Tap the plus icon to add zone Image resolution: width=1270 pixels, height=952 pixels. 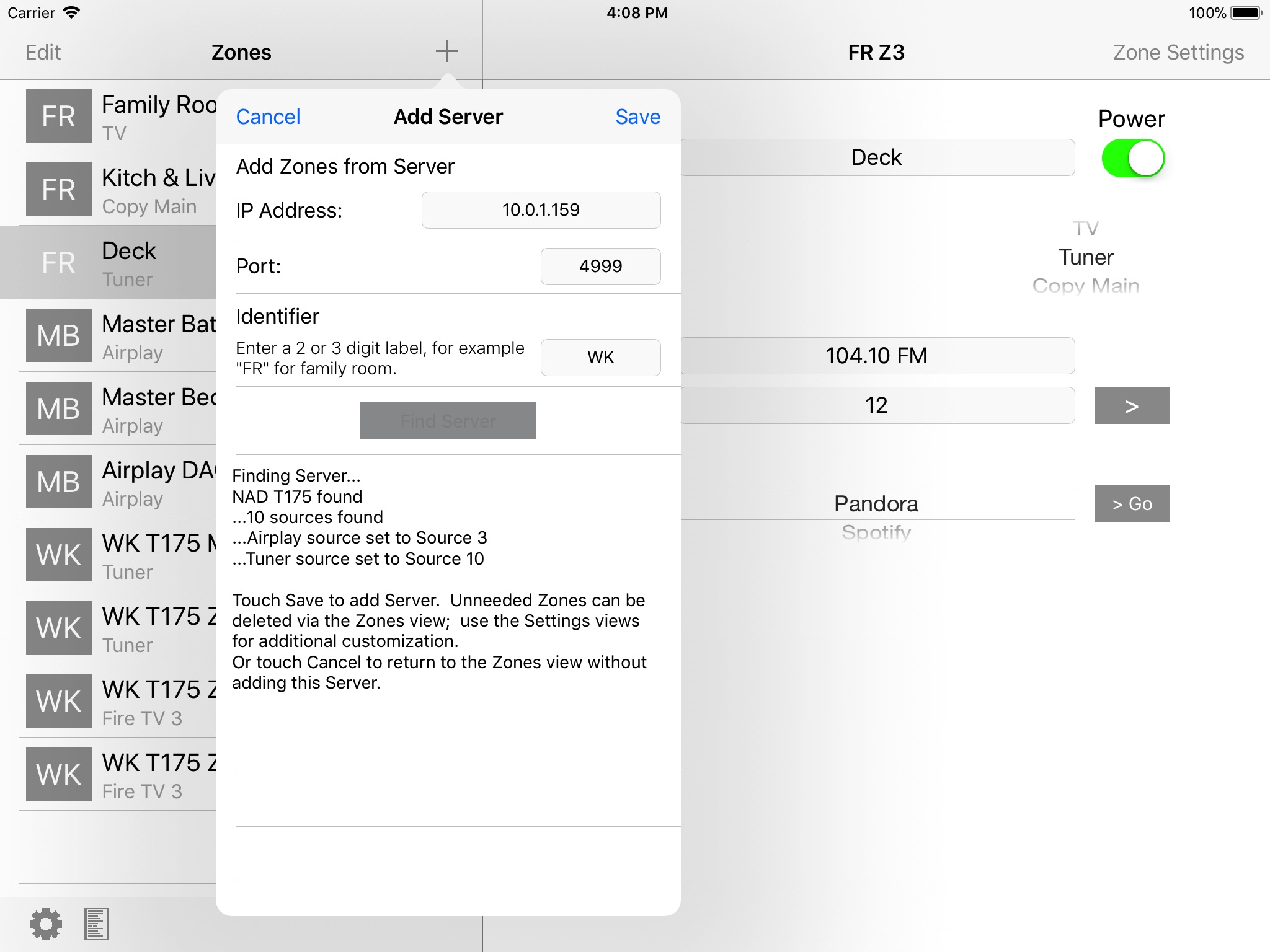pyautogui.click(x=446, y=51)
